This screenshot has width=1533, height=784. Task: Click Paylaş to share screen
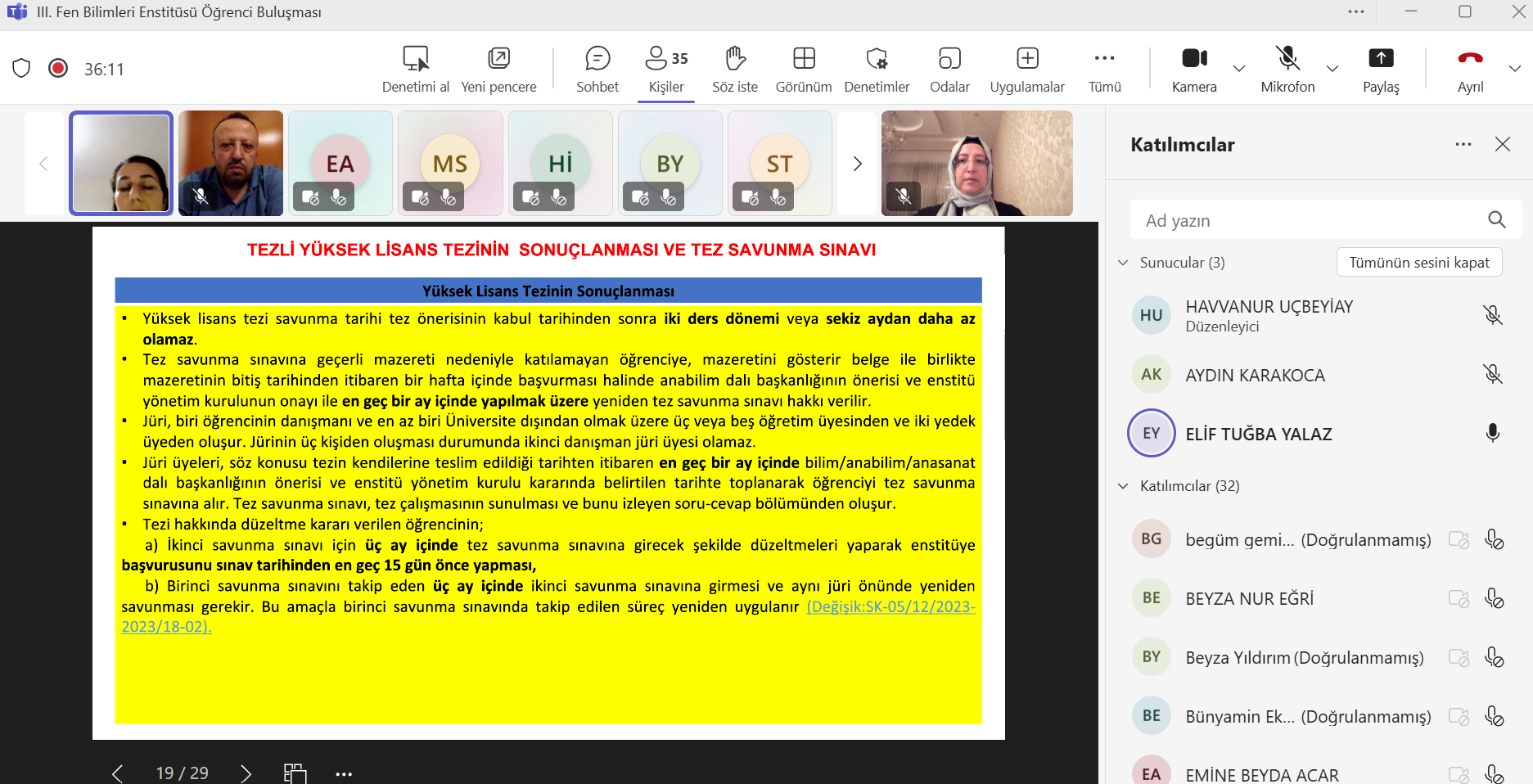coord(1380,69)
